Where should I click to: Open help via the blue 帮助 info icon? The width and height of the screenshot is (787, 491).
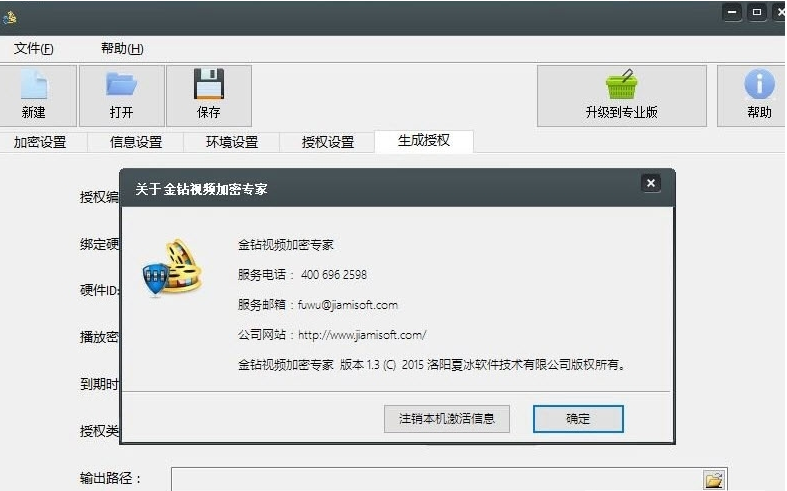pyautogui.click(x=759, y=84)
